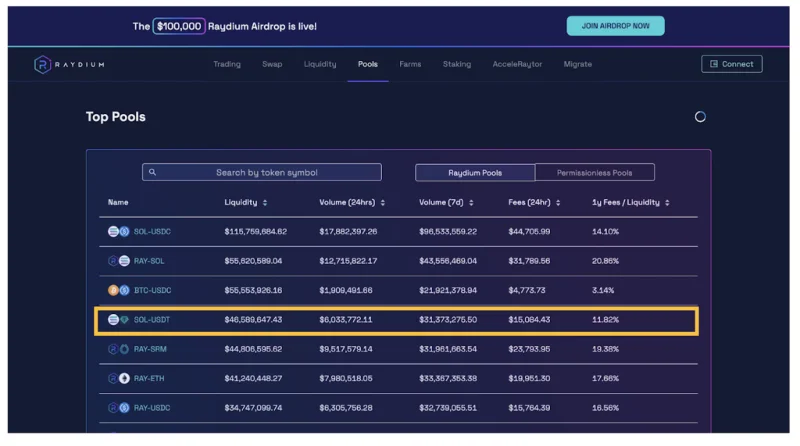
Task: Sort by Volume (24hrs) arrows
Action: (x=383, y=203)
